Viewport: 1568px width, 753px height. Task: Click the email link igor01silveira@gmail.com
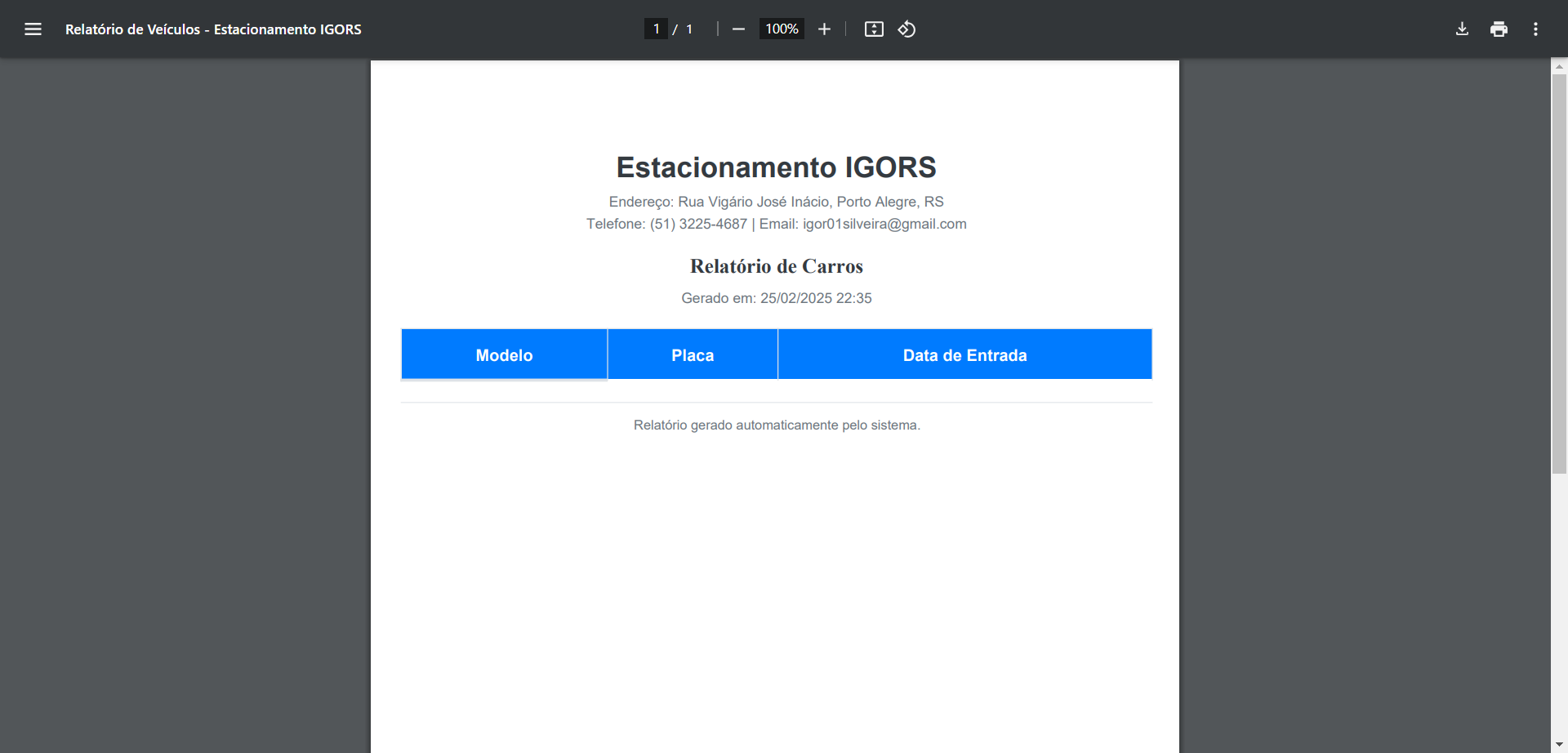(x=884, y=223)
